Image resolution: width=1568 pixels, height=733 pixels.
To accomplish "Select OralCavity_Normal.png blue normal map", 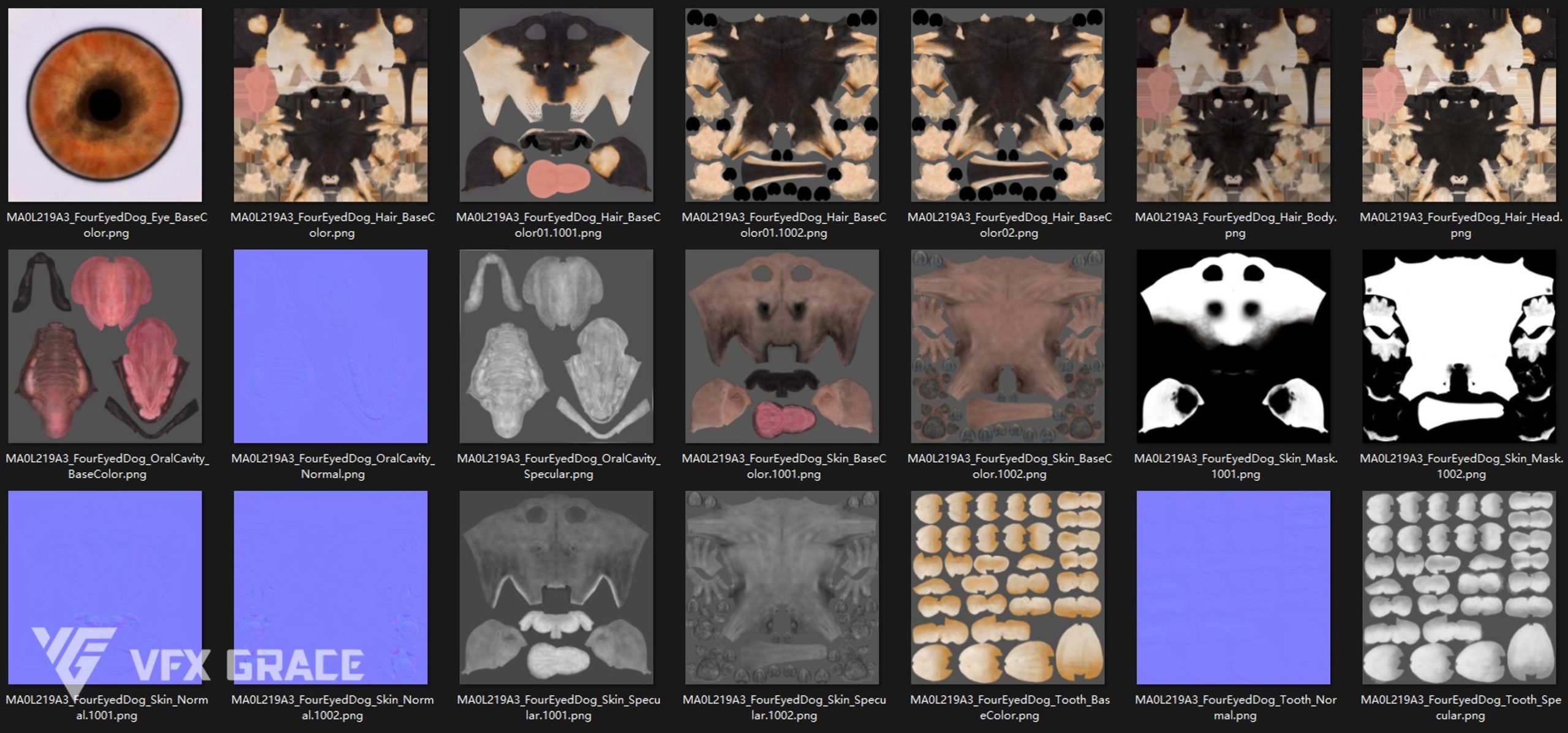I will click(331, 346).
